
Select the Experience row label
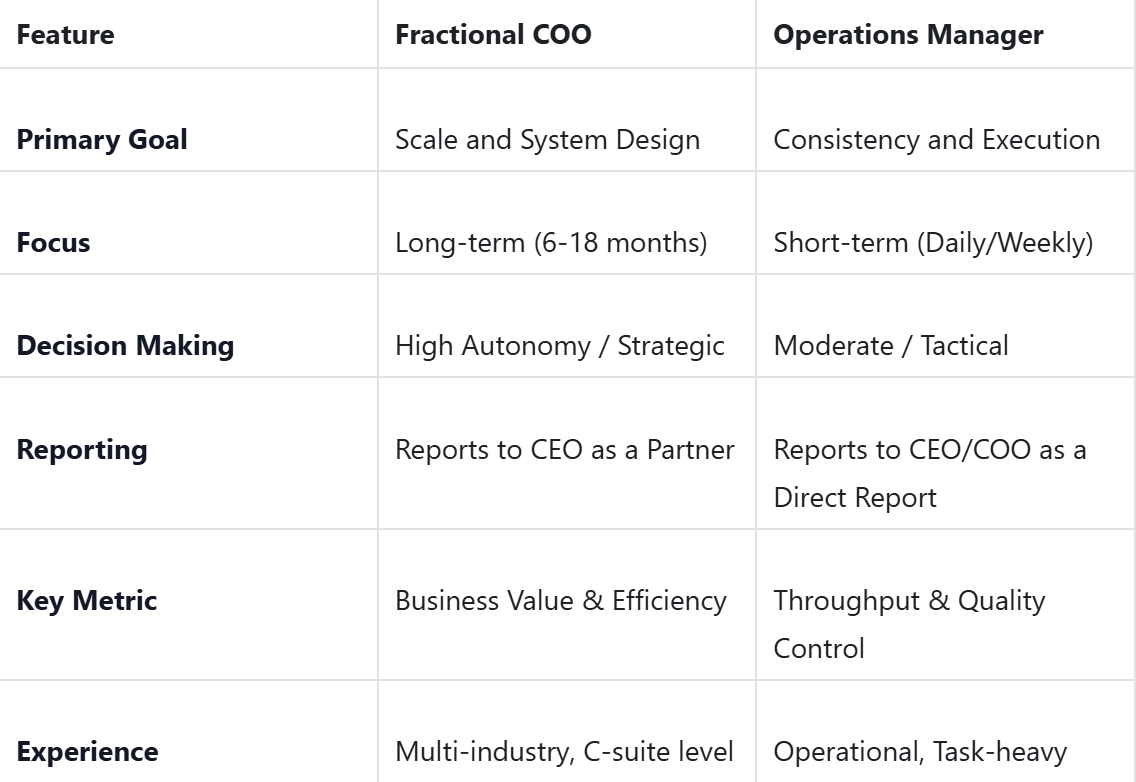88,752
